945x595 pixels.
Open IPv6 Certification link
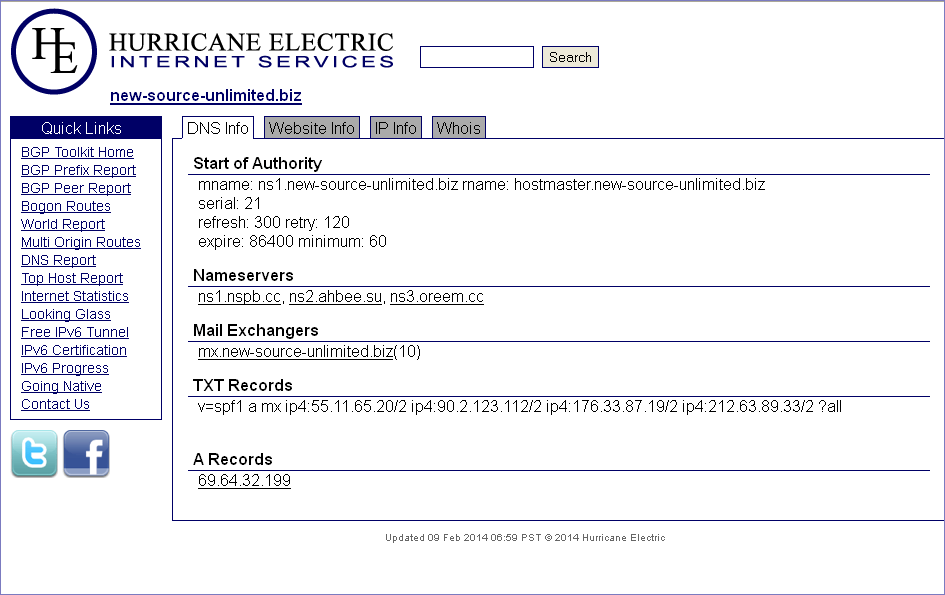point(74,350)
